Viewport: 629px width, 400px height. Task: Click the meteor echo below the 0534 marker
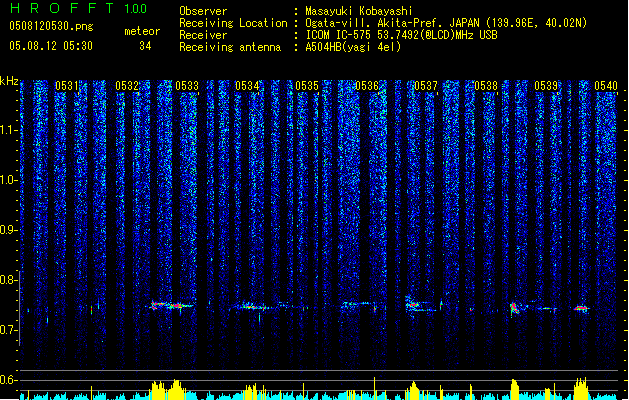(x=251, y=307)
